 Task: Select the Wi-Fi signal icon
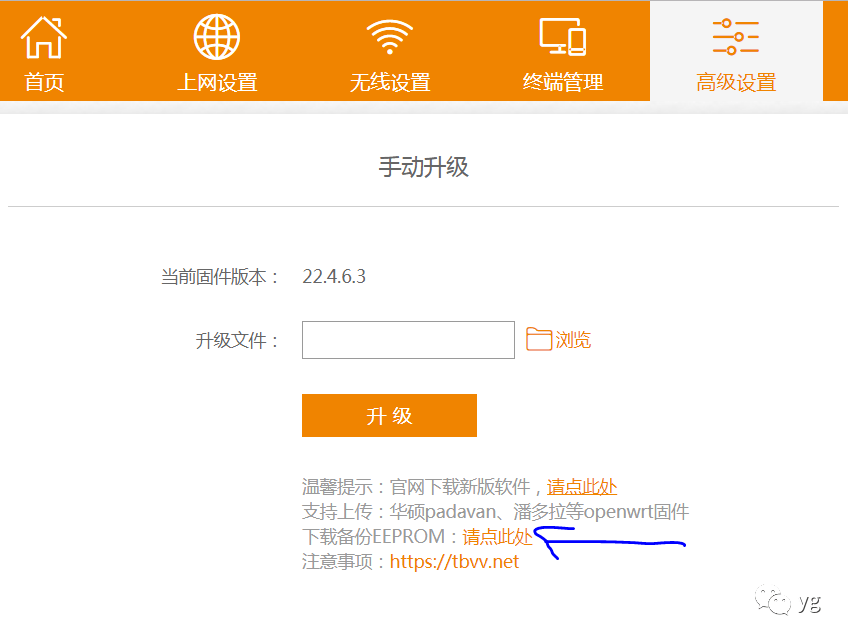[390, 37]
